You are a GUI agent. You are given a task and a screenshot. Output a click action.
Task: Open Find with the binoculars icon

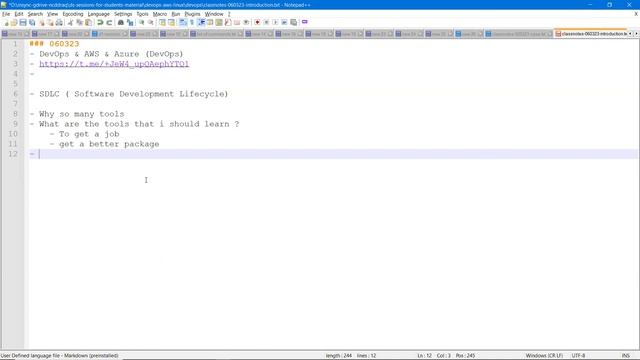click(121, 22)
